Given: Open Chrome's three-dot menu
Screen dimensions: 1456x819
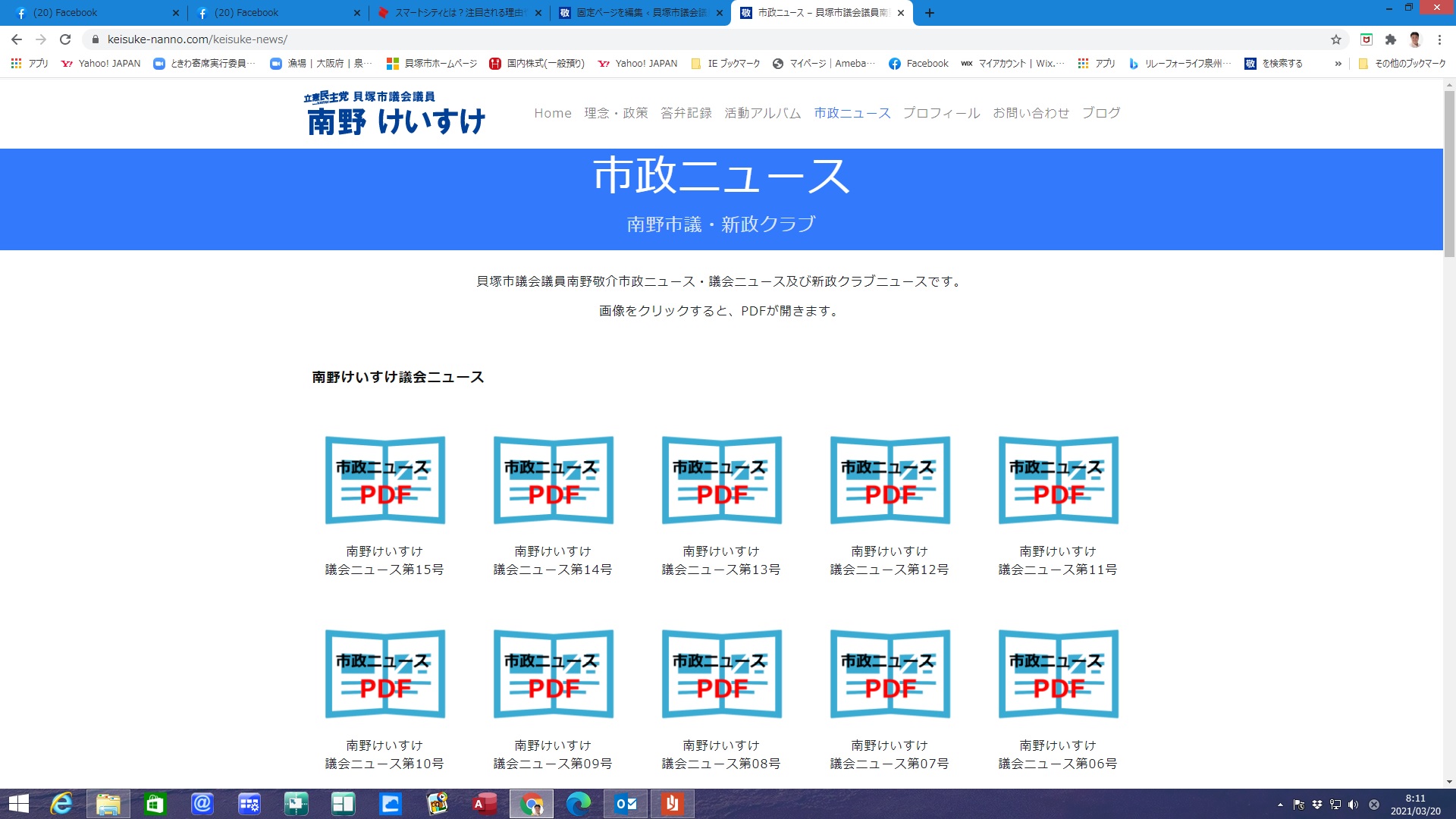Looking at the screenshot, I should [1439, 39].
